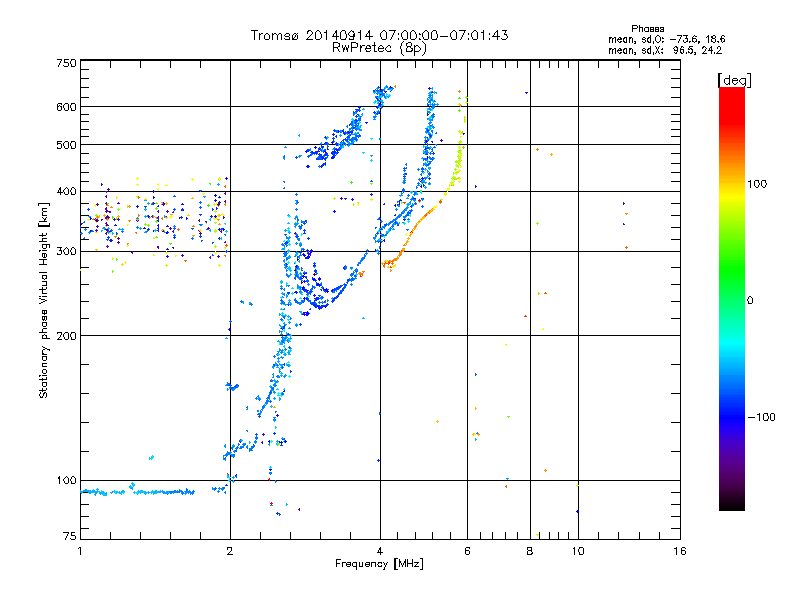Click the x-axis tick label "1"
The width and height of the screenshot is (800, 600).
point(80,551)
